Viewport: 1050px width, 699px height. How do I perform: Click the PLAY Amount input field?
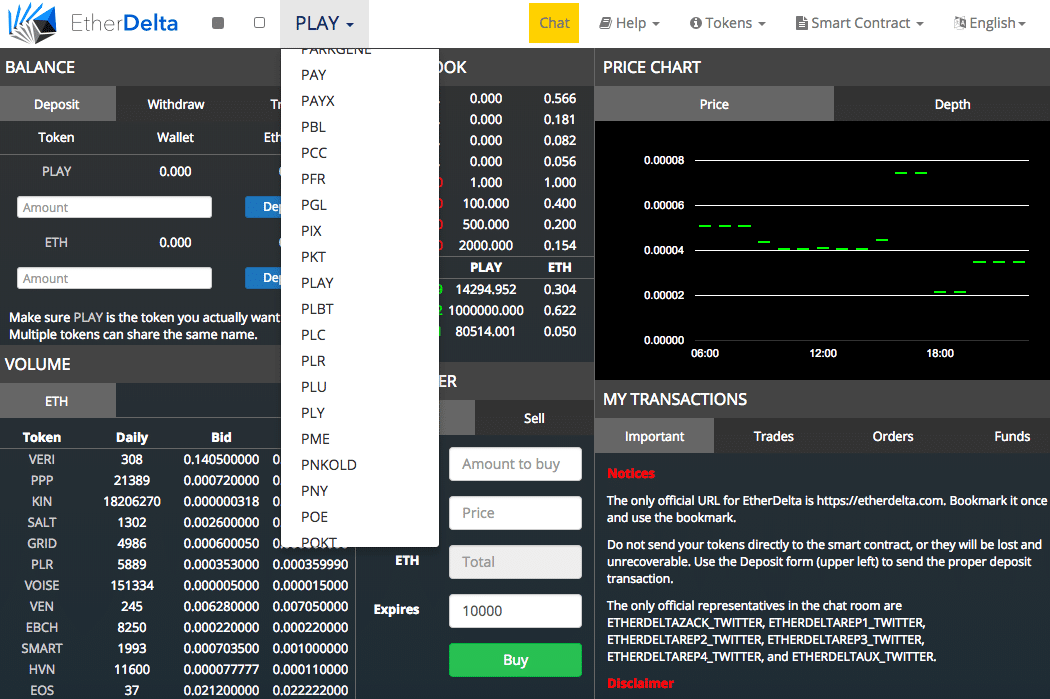pos(115,207)
